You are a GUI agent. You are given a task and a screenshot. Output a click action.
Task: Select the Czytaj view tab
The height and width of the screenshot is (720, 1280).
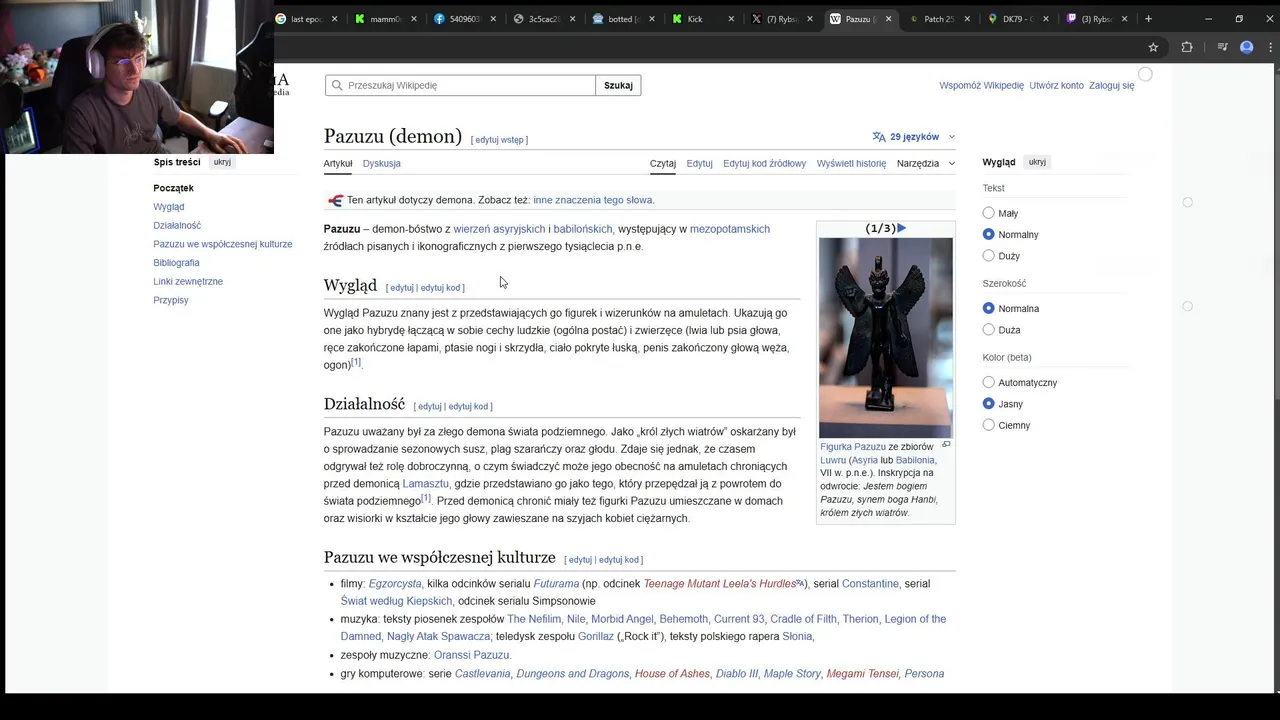(663, 163)
